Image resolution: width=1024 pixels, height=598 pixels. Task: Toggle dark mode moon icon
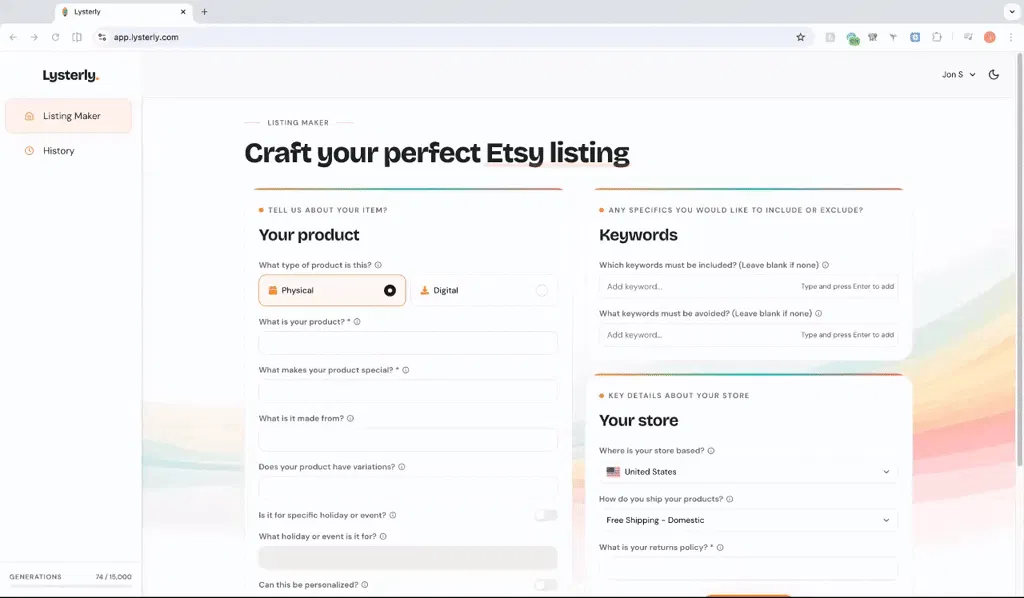(x=993, y=74)
